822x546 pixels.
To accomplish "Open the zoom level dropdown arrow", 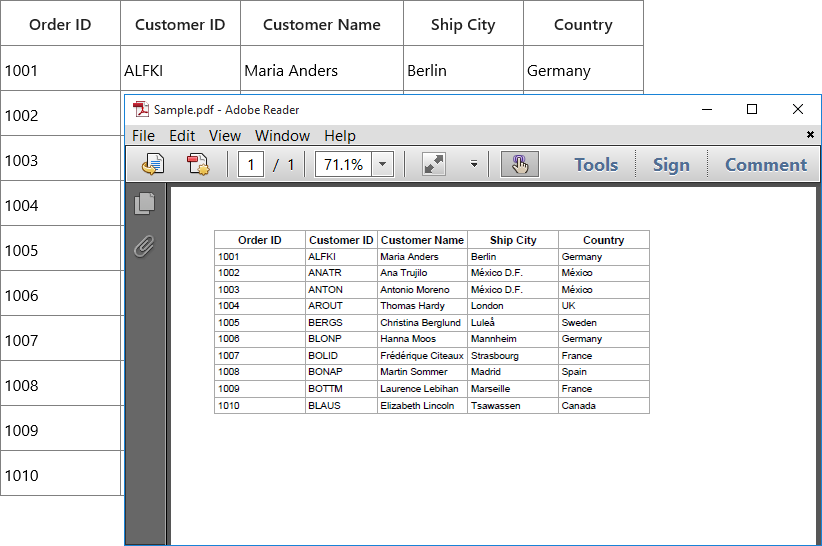I will point(383,165).
